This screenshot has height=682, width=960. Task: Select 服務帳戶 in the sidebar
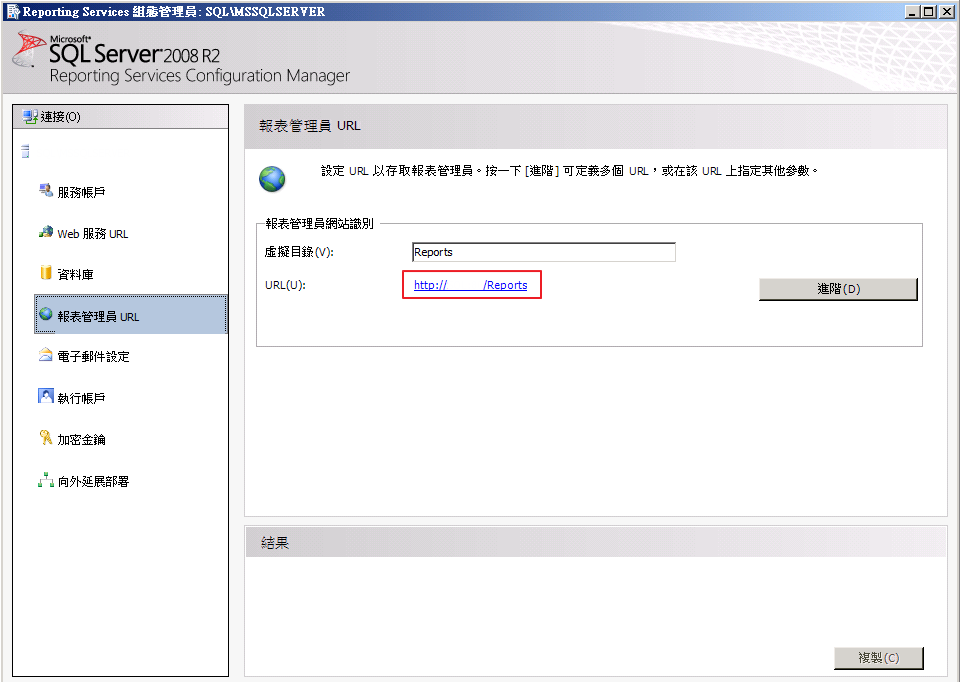coord(81,192)
